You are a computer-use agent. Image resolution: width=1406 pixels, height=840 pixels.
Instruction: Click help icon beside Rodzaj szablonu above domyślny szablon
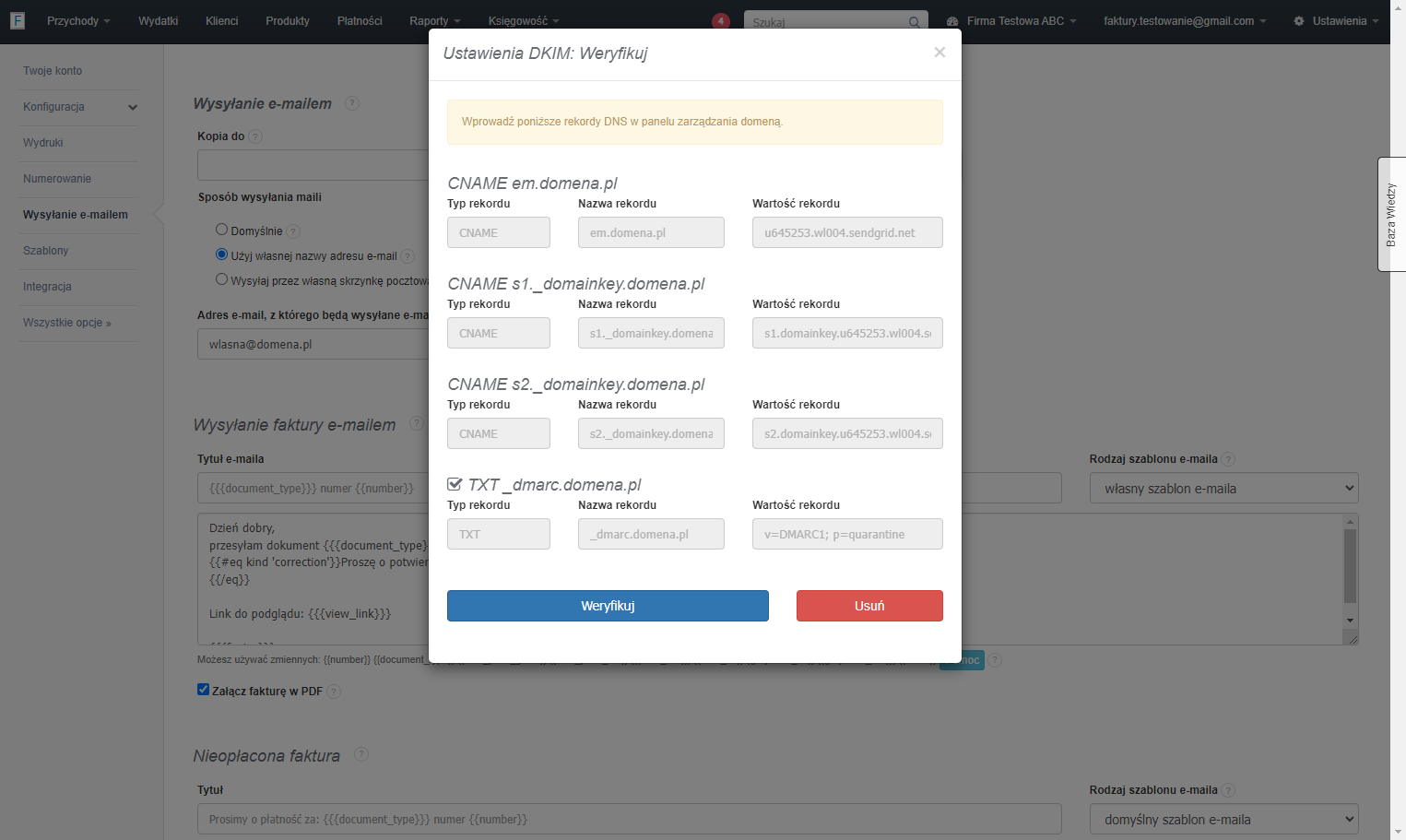1228,790
